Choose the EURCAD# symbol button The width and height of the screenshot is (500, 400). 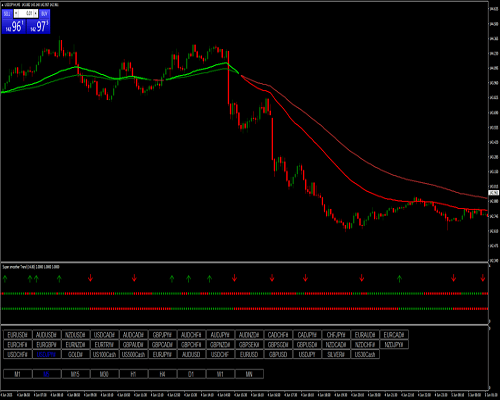pos(394,335)
